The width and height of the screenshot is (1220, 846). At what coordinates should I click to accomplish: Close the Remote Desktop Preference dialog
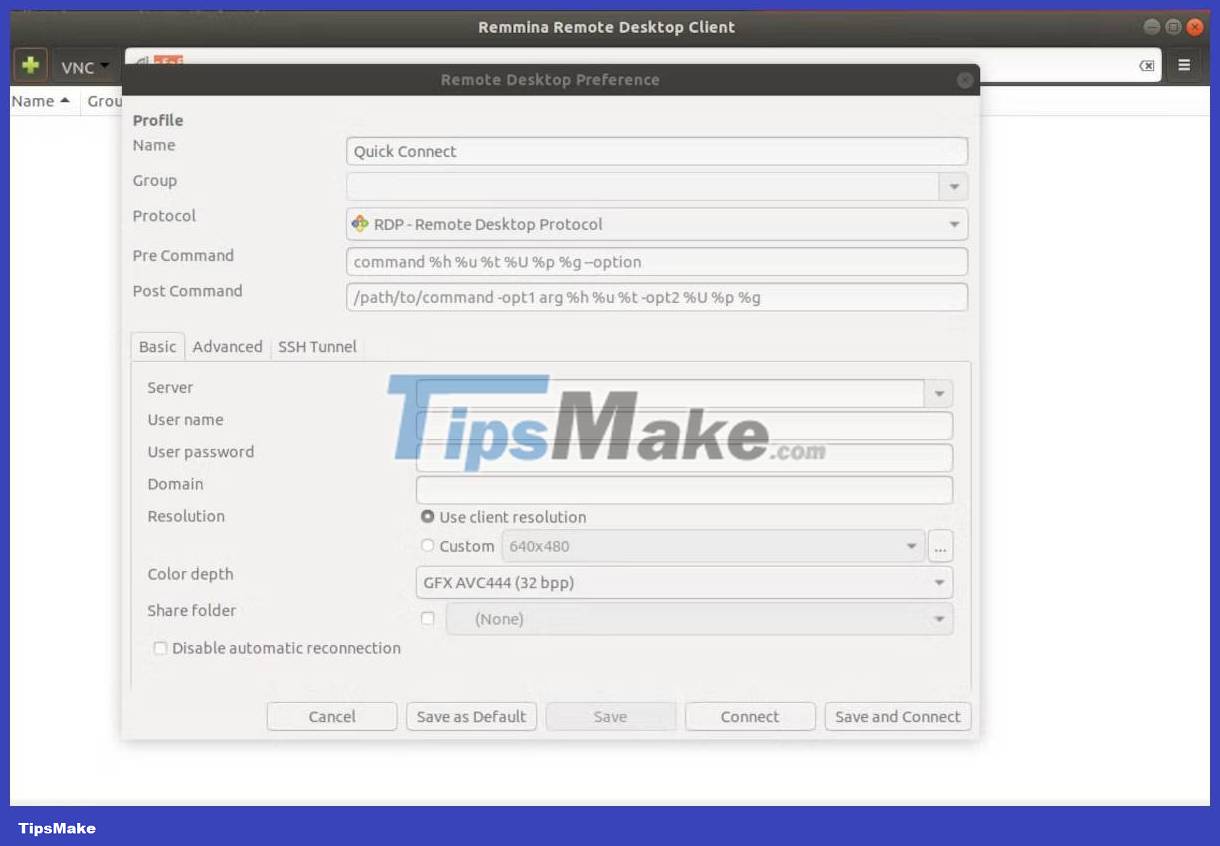click(x=965, y=80)
